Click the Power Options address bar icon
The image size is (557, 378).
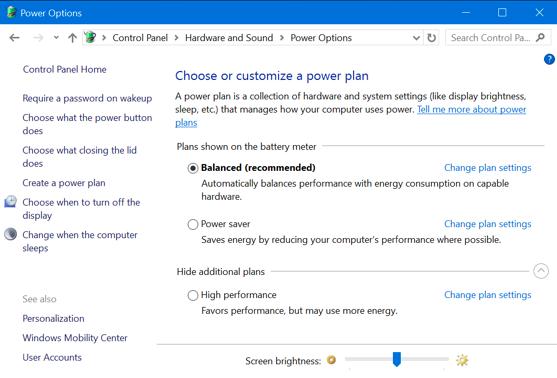point(90,37)
